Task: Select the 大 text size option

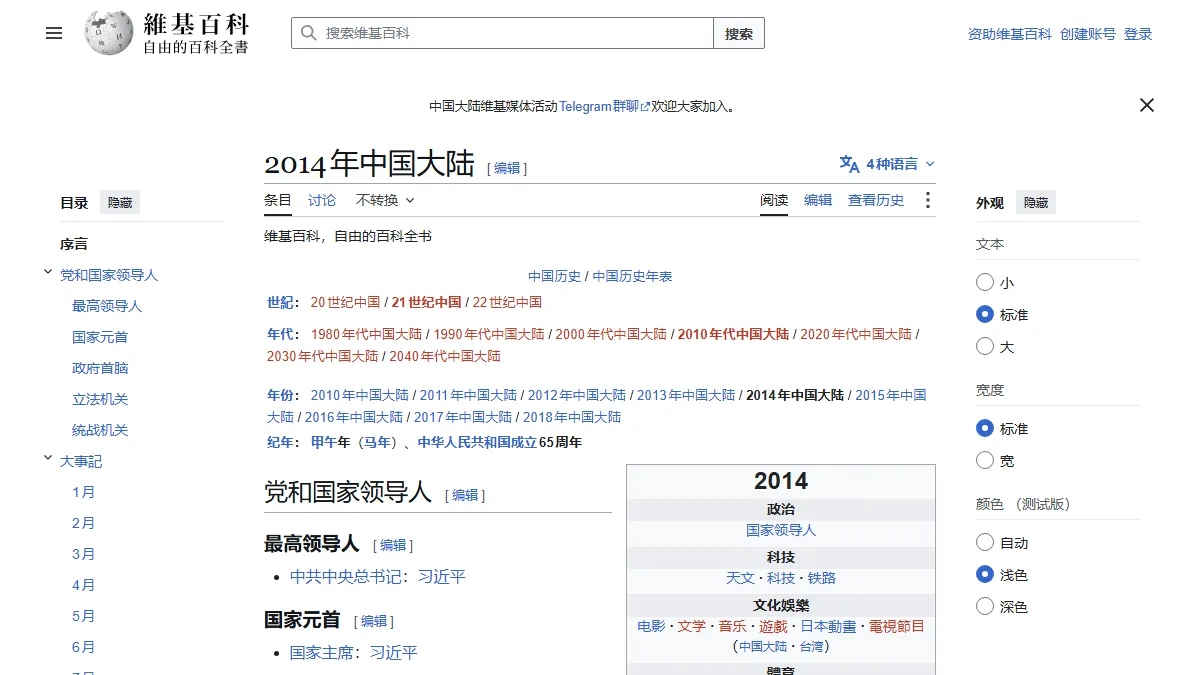Action: [985, 346]
